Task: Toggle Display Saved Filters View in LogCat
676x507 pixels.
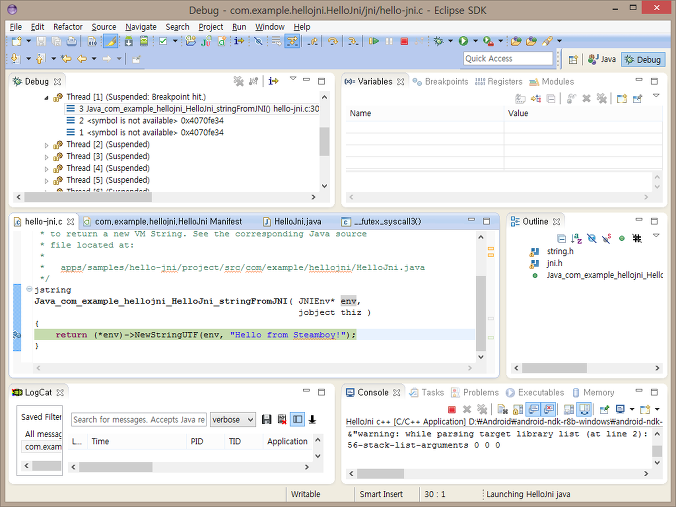Action: pyautogui.click(x=297, y=419)
